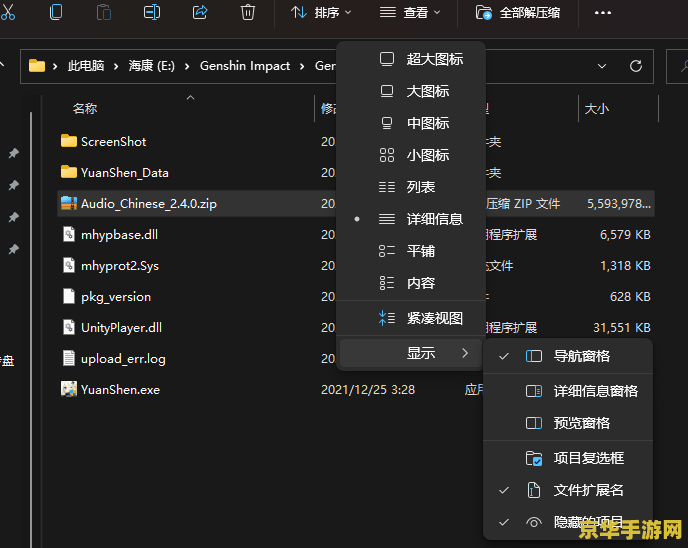688x548 pixels.
Task: Choose 超大图标 extra large icons view
Action: pyautogui.click(x=411, y=59)
